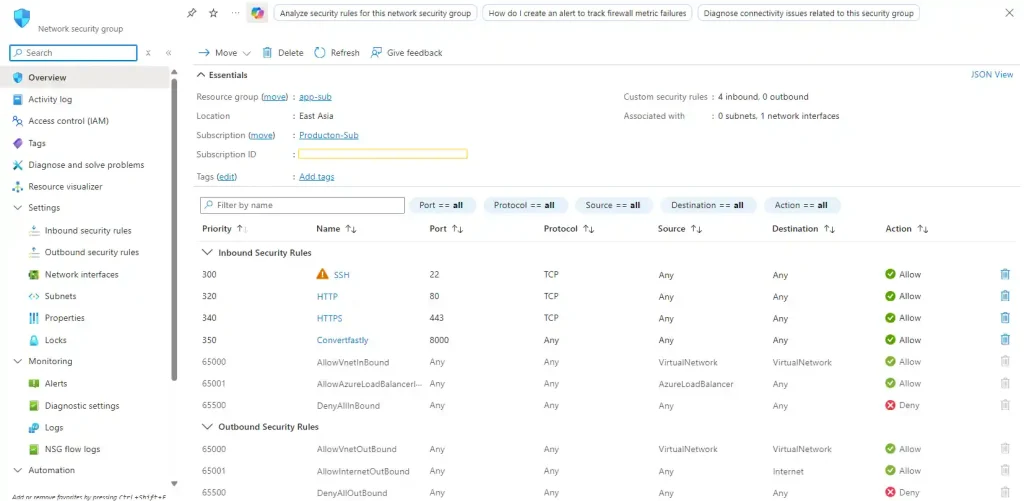Click the favorite star icon
Image resolution: width=1024 pixels, height=501 pixels.
tap(213, 13)
